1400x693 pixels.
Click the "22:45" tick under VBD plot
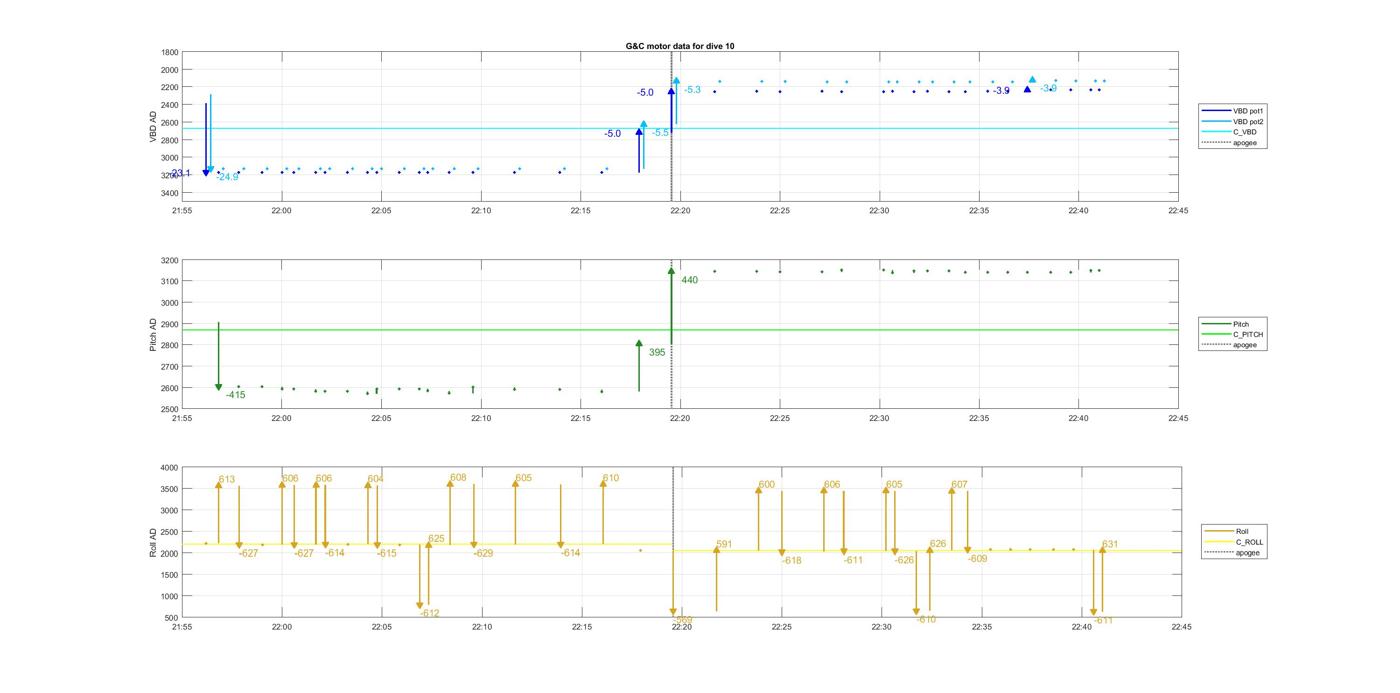tap(1178, 210)
